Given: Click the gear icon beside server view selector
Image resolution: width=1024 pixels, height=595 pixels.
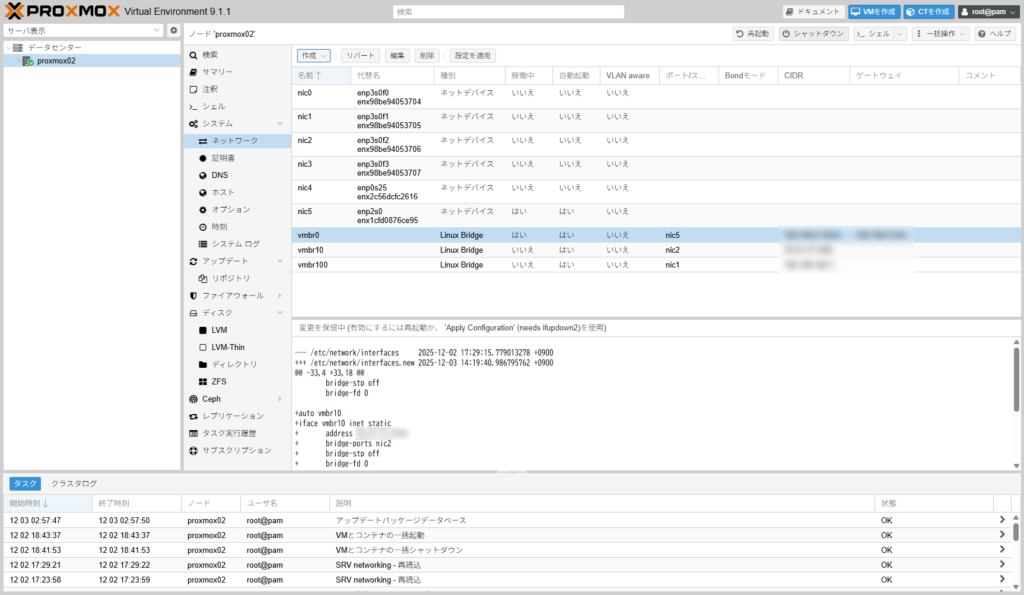Looking at the screenshot, I should tap(174, 31).
